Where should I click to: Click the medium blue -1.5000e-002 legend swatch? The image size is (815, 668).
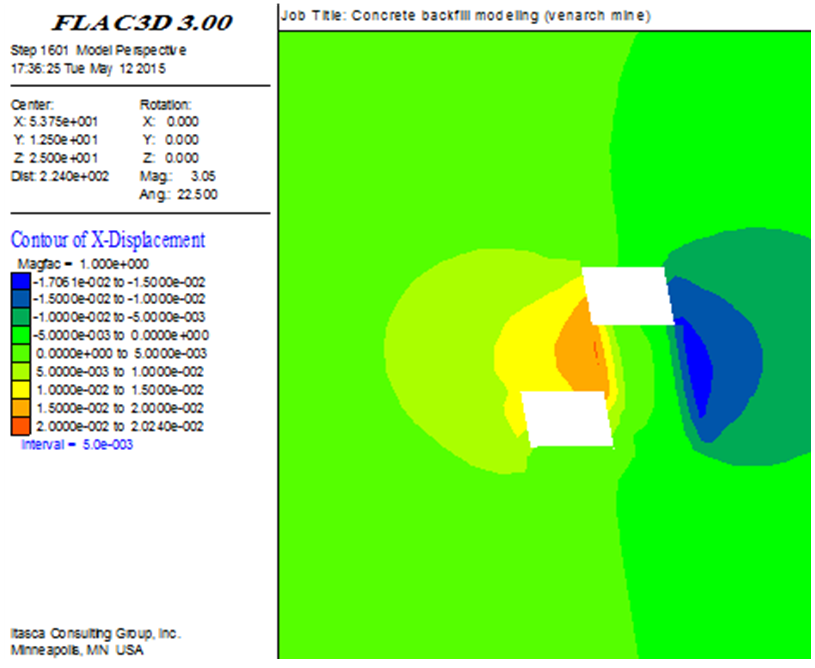21,298
